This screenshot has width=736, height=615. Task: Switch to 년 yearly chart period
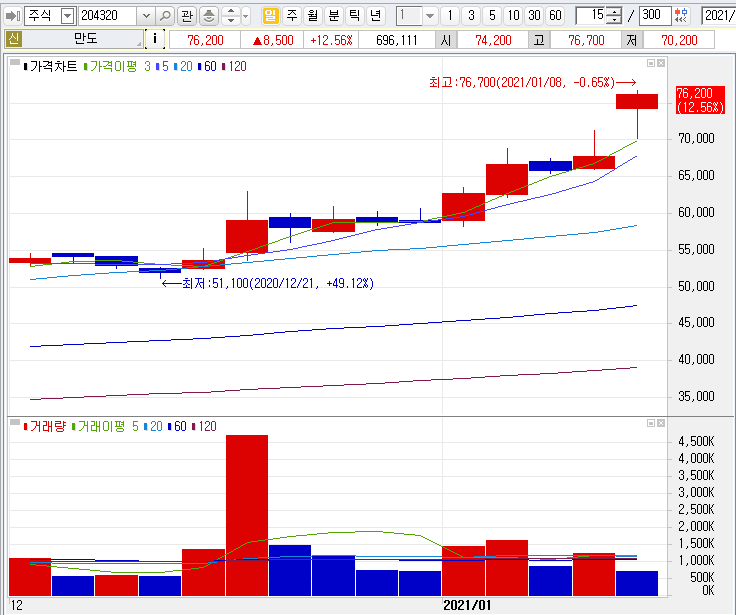pos(376,16)
